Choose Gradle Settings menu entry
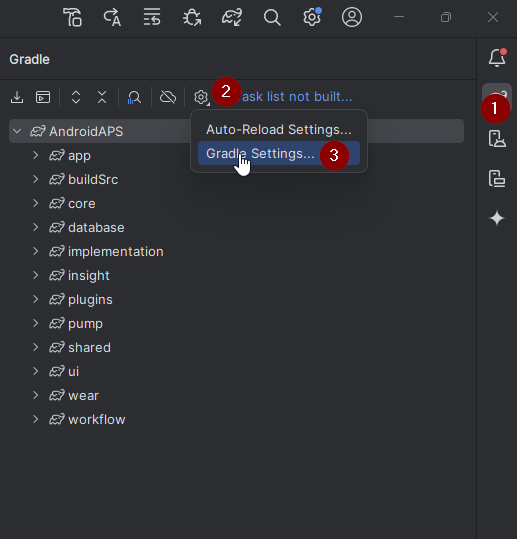 tap(279, 153)
